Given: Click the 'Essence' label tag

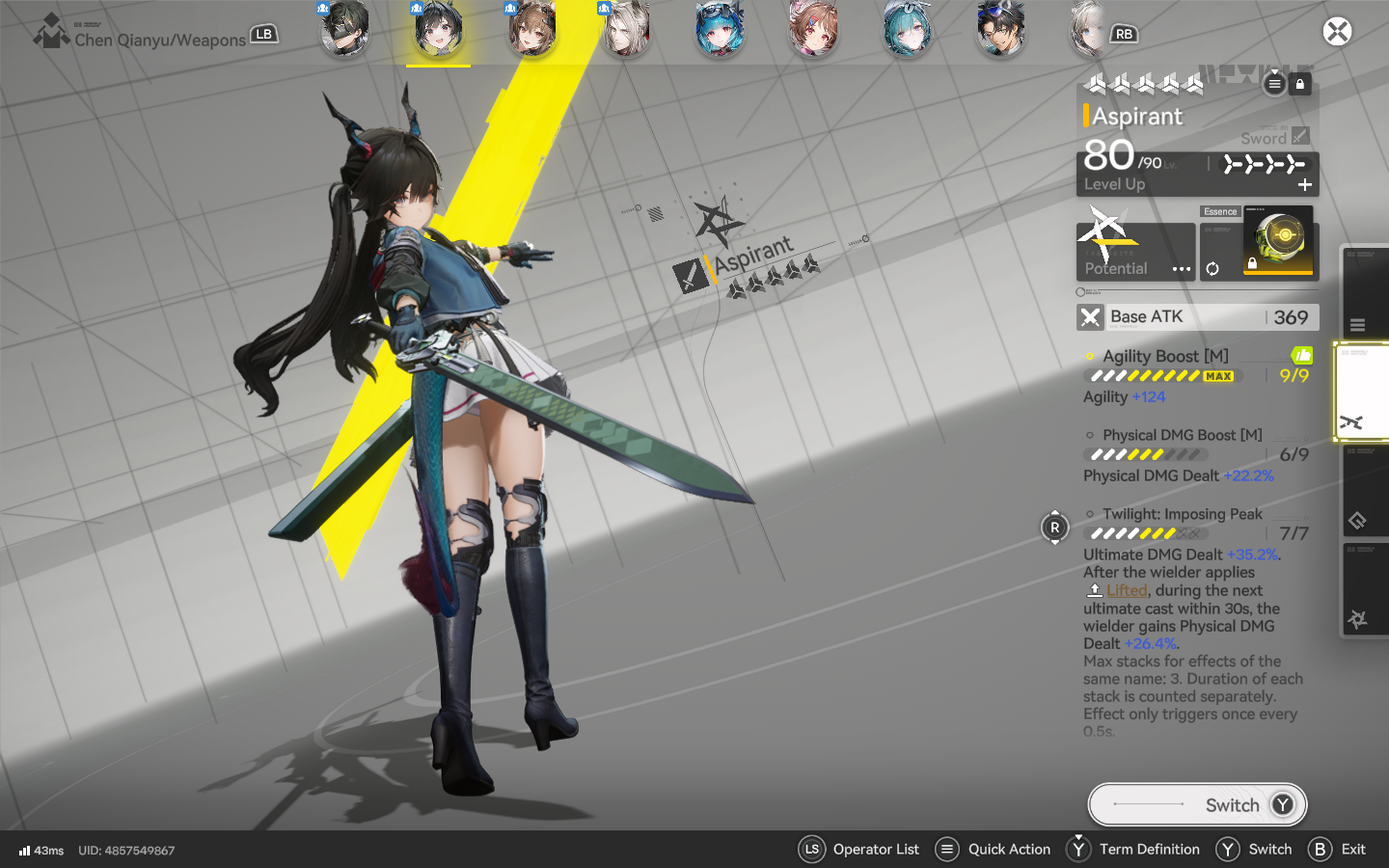Looking at the screenshot, I should (1220, 211).
